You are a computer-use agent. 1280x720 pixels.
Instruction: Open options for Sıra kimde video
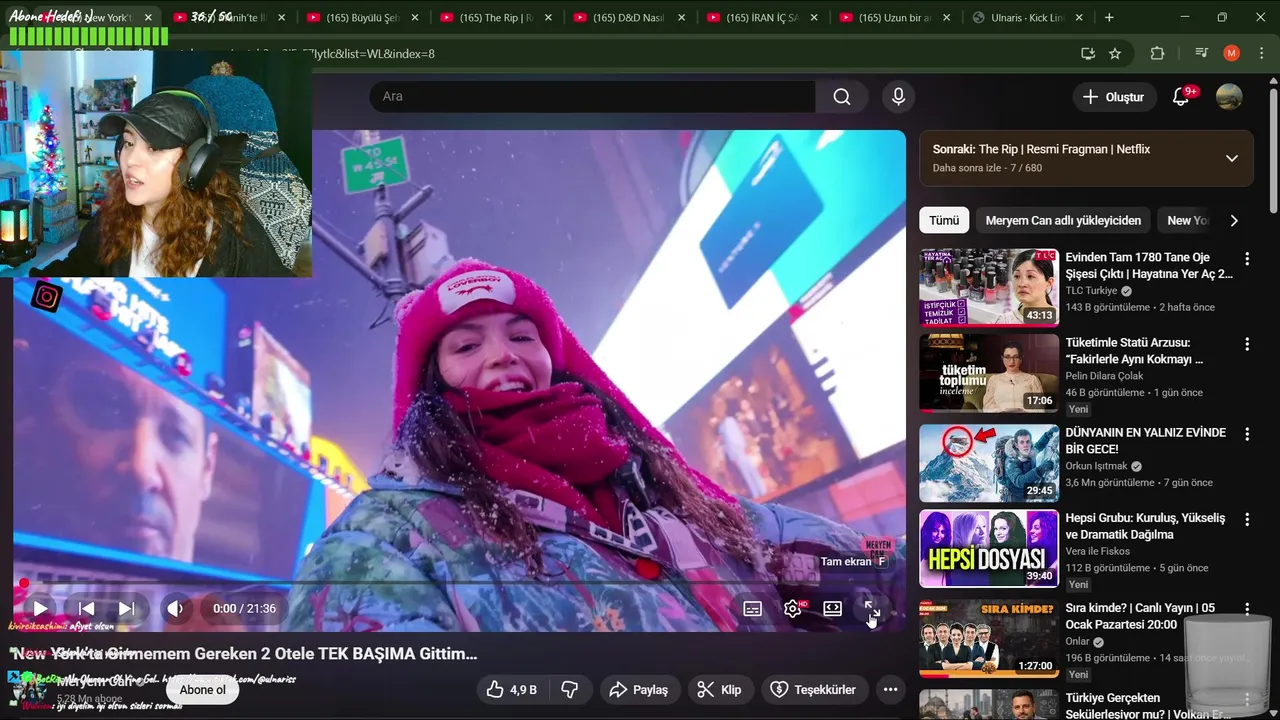1247,609
